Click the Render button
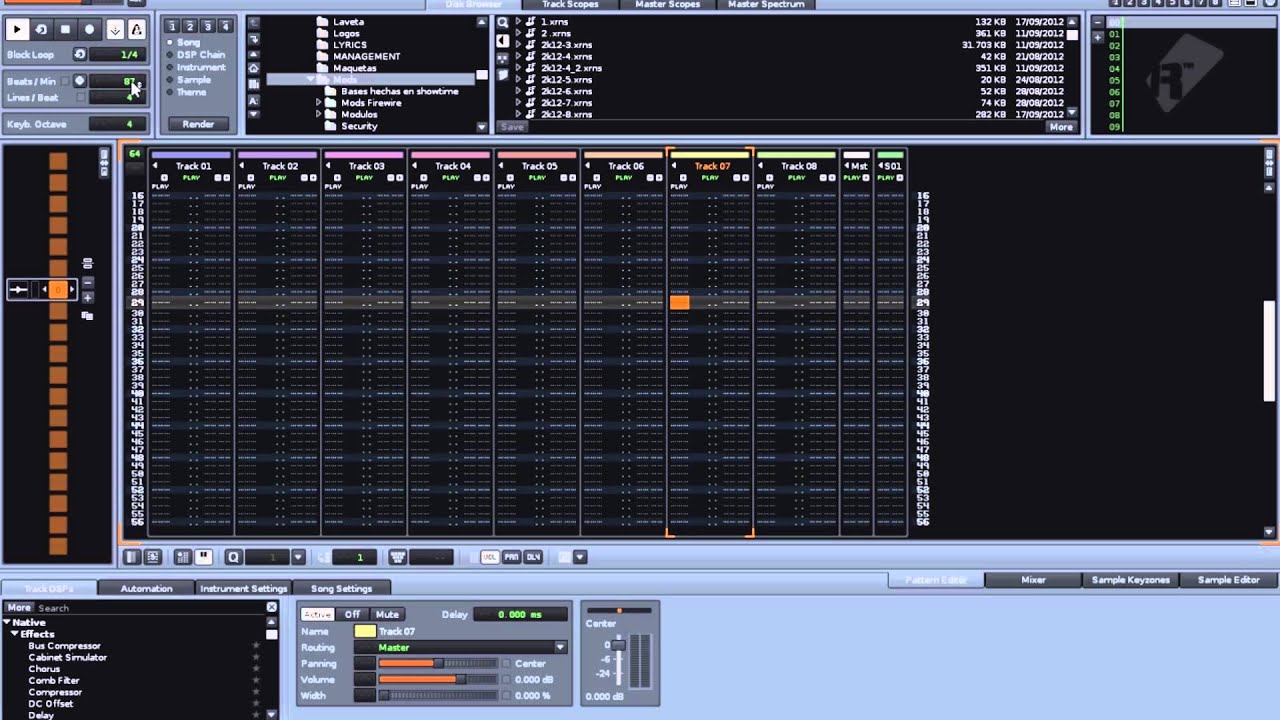 198,124
